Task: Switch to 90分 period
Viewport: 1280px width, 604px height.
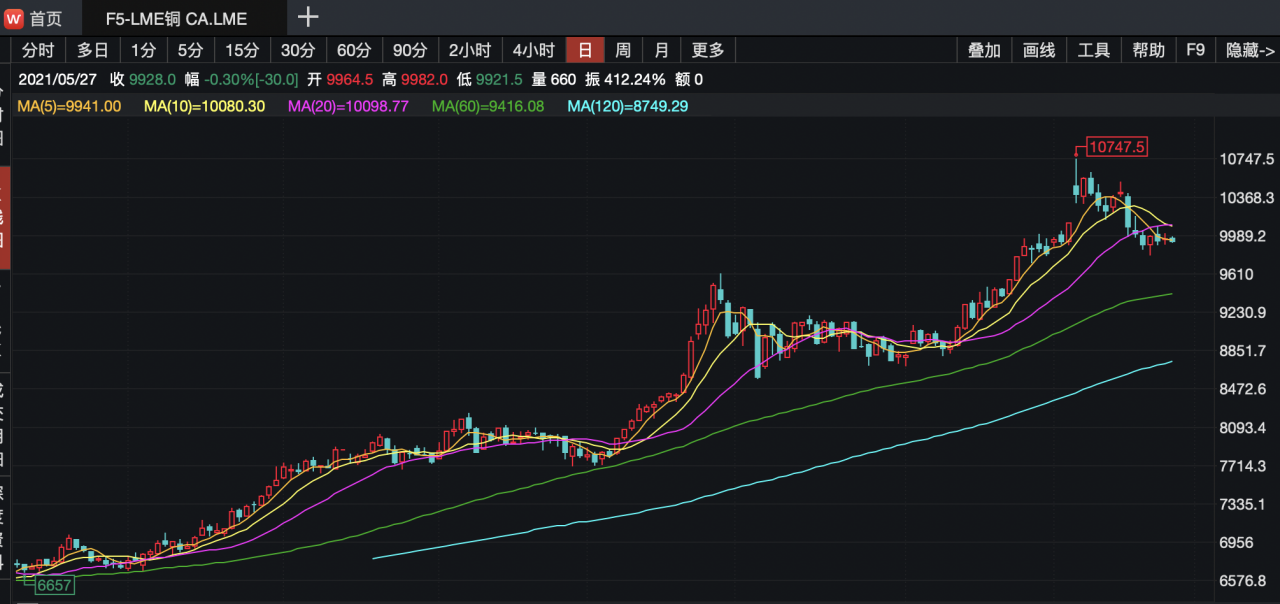Action: click(x=409, y=50)
